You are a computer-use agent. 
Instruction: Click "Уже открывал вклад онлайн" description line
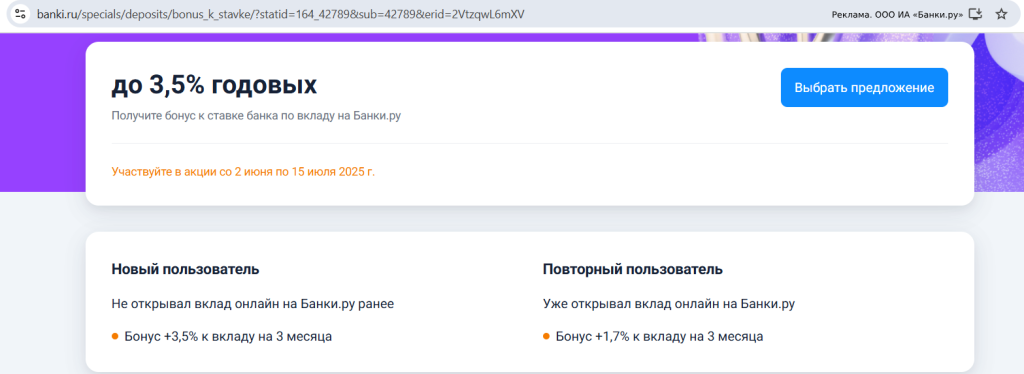coord(669,304)
